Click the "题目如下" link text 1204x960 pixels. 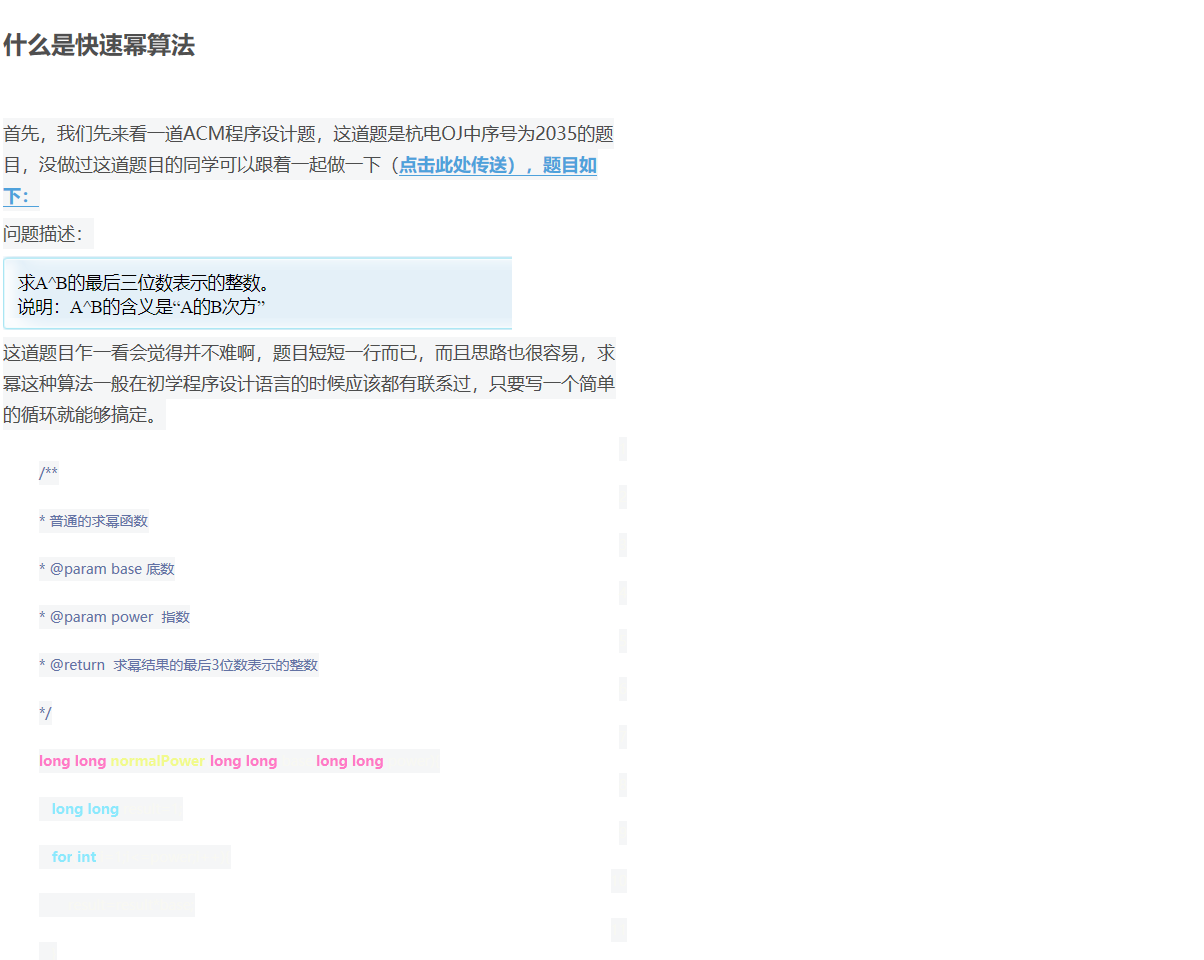point(571,165)
